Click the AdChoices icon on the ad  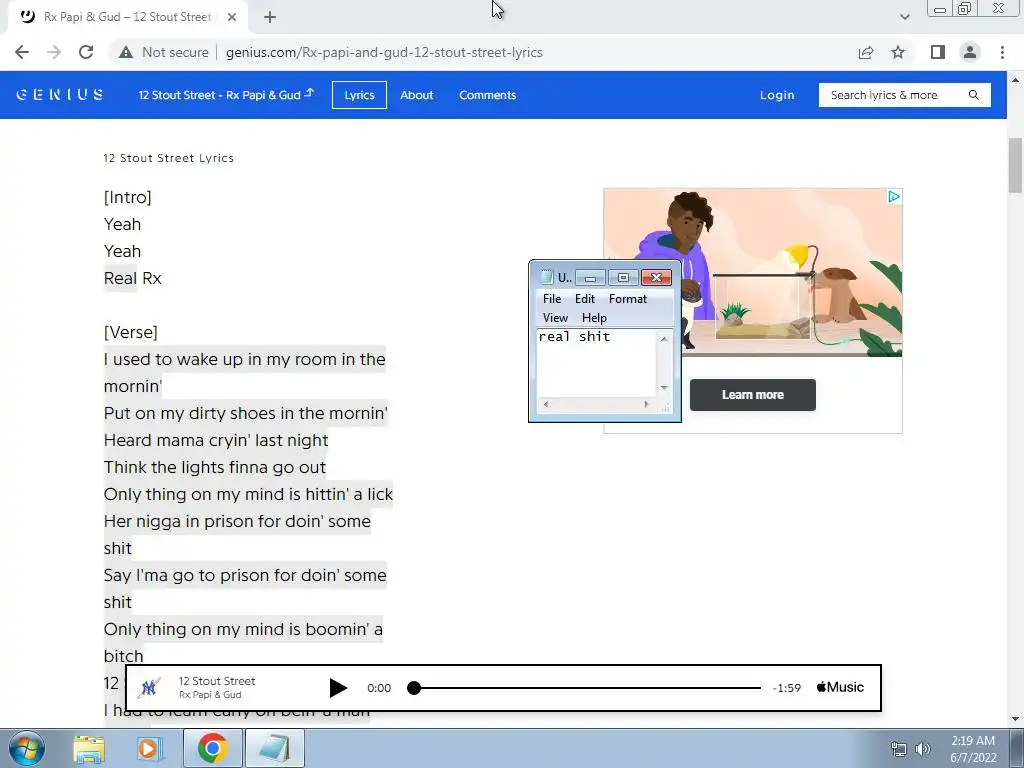click(x=894, y=197)
